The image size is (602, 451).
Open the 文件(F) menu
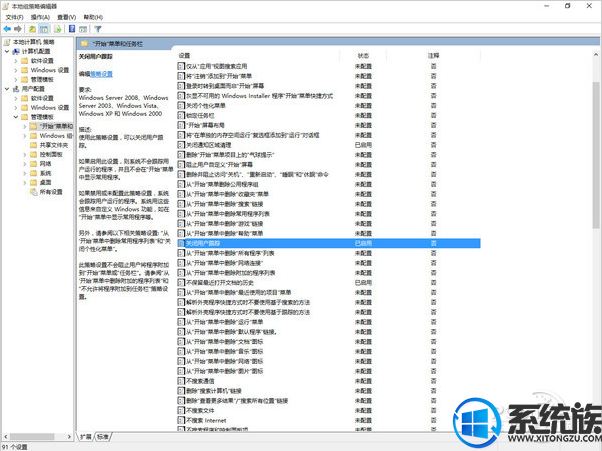coord(15,17)
